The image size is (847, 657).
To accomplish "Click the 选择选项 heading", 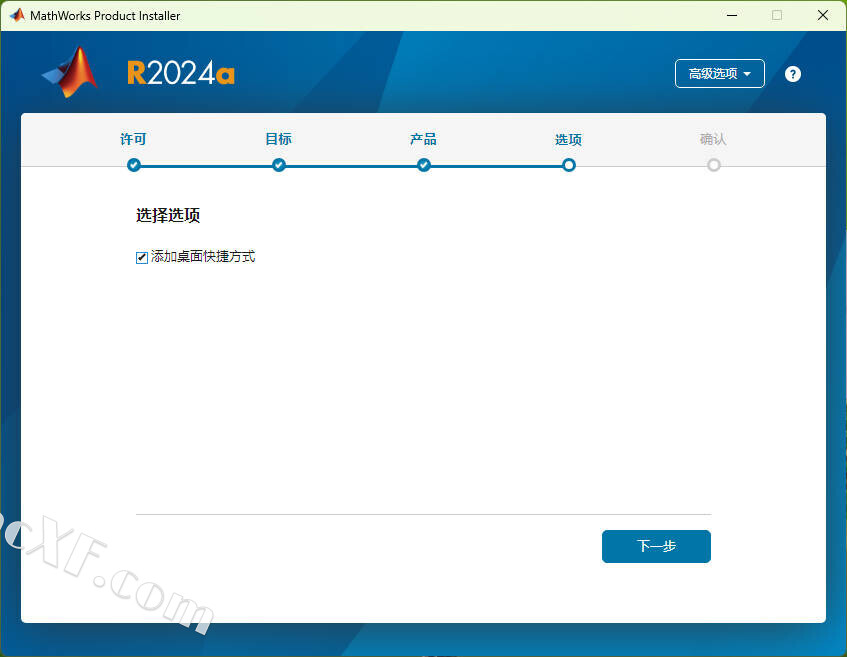I will click(168, 216).
